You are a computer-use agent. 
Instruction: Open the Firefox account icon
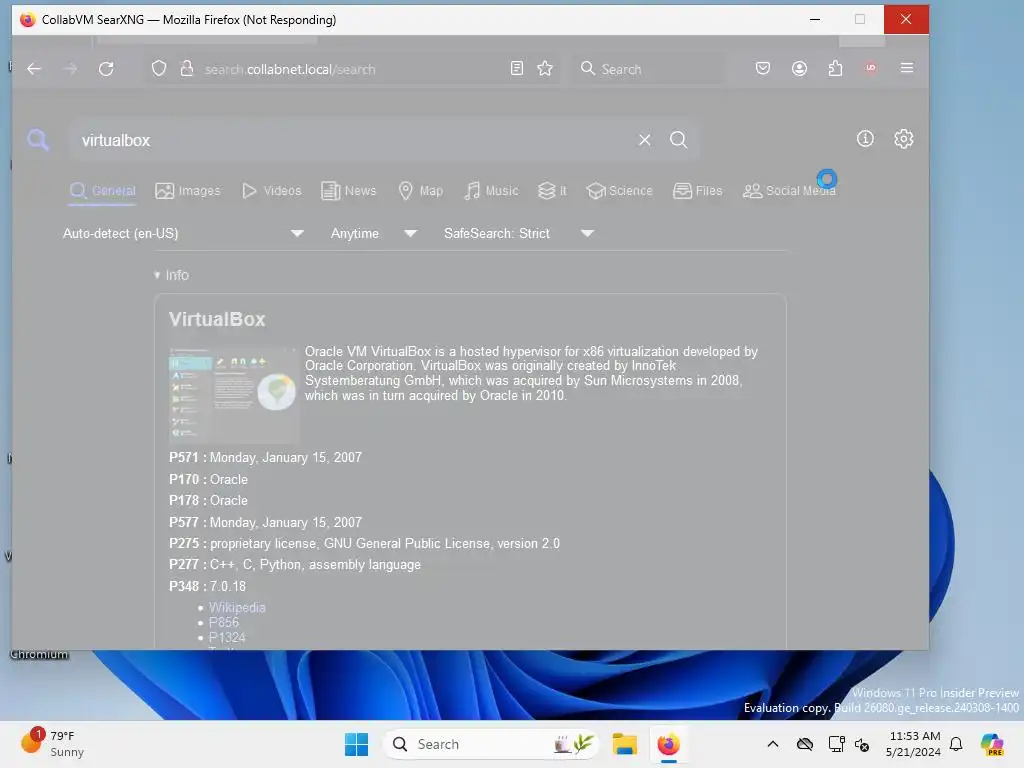pyautogui.click(x=799, y=68)
